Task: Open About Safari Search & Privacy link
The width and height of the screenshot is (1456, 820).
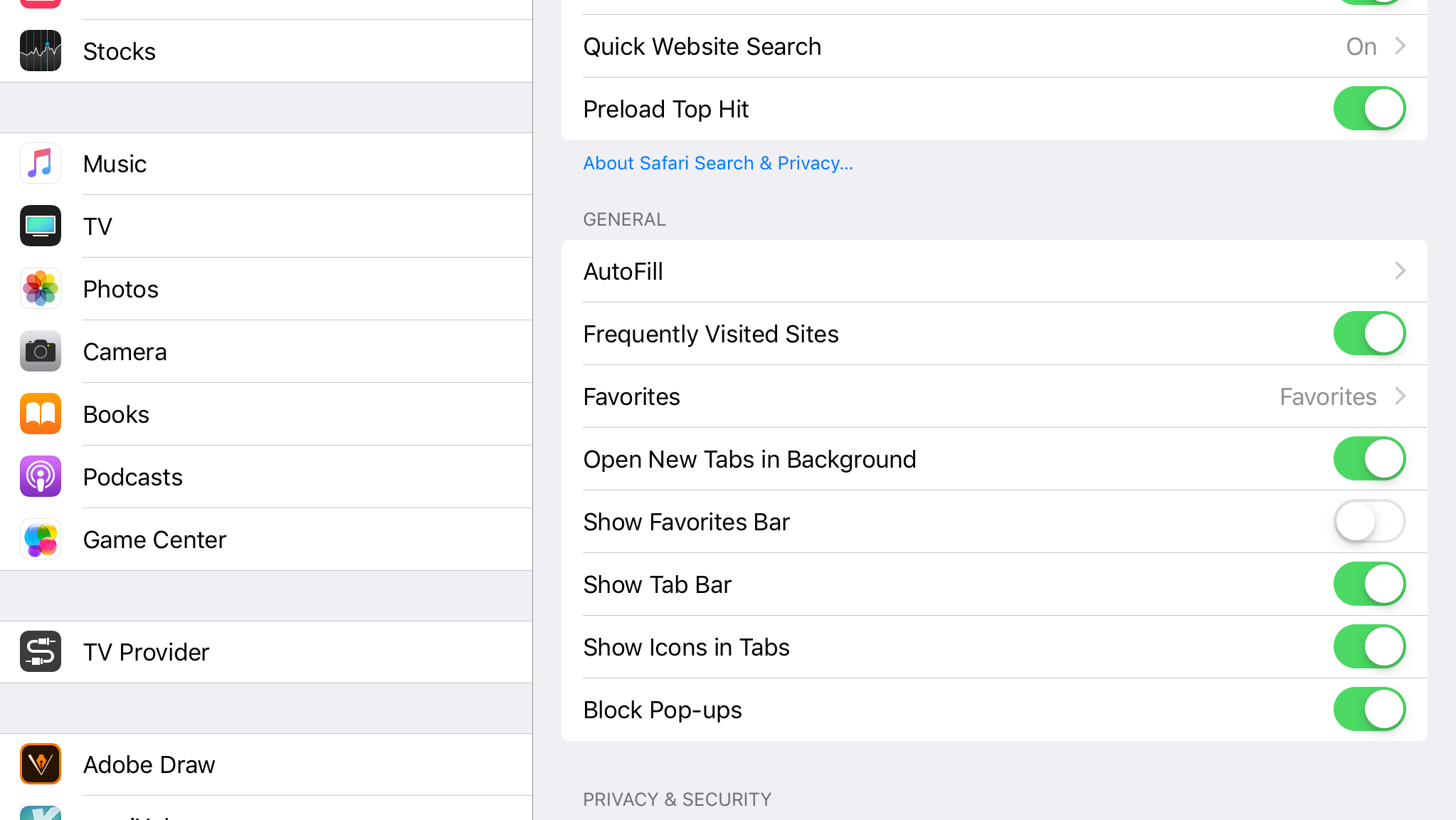Action: pos(718,163)
